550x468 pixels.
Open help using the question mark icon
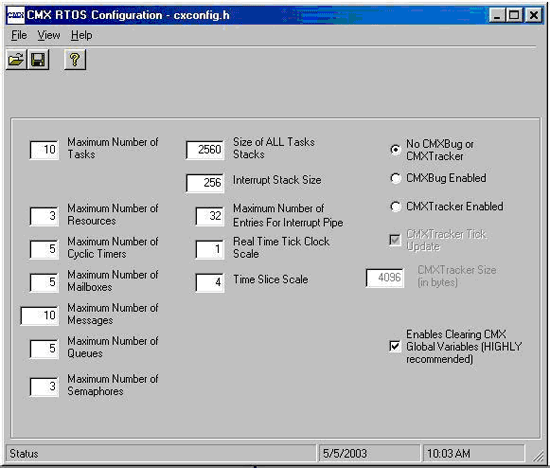tap(75, 60)
